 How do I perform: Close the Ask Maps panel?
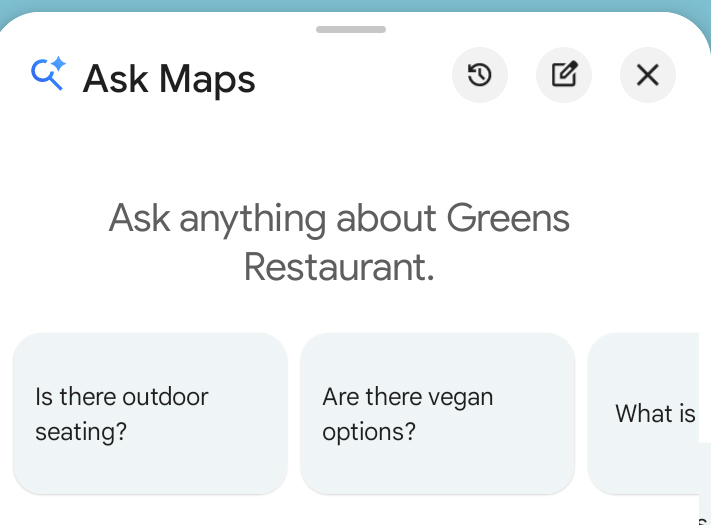tap(648, 75)
